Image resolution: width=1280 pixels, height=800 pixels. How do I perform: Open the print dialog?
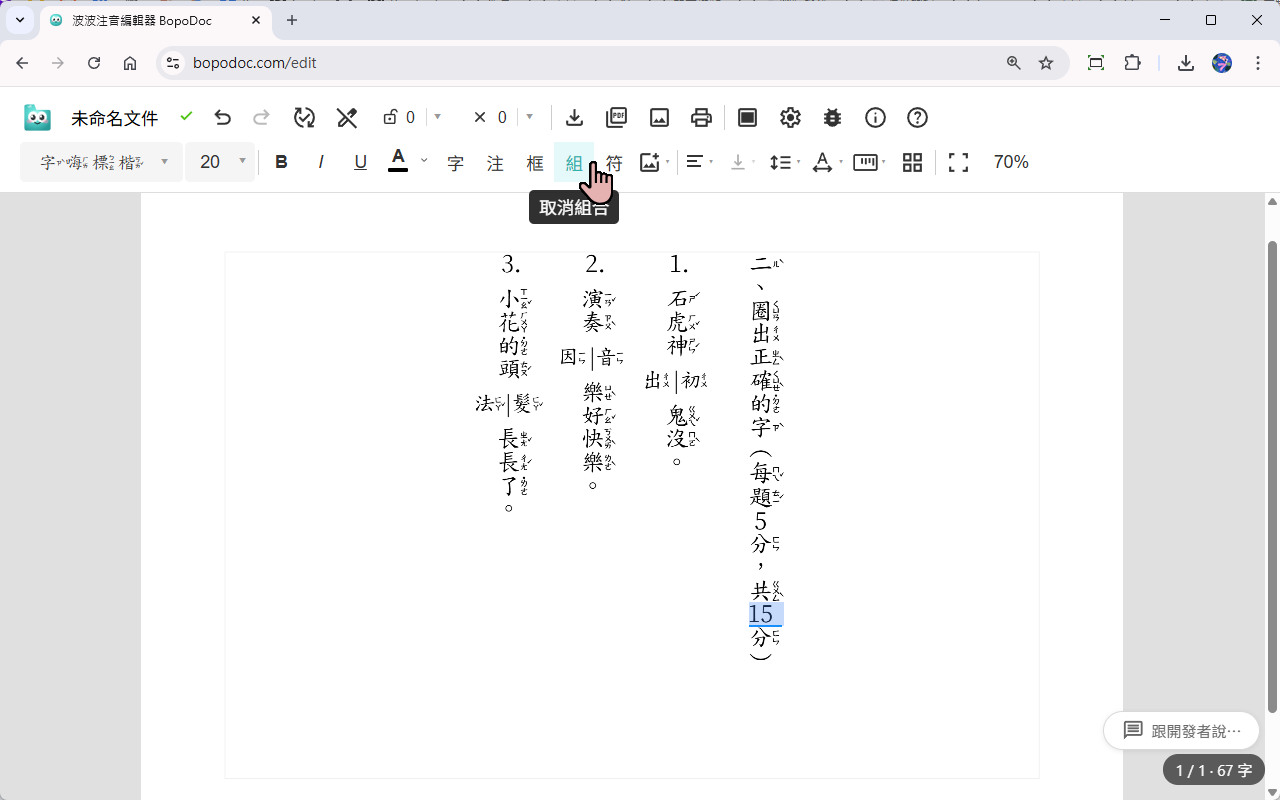[x=701, y=117]
